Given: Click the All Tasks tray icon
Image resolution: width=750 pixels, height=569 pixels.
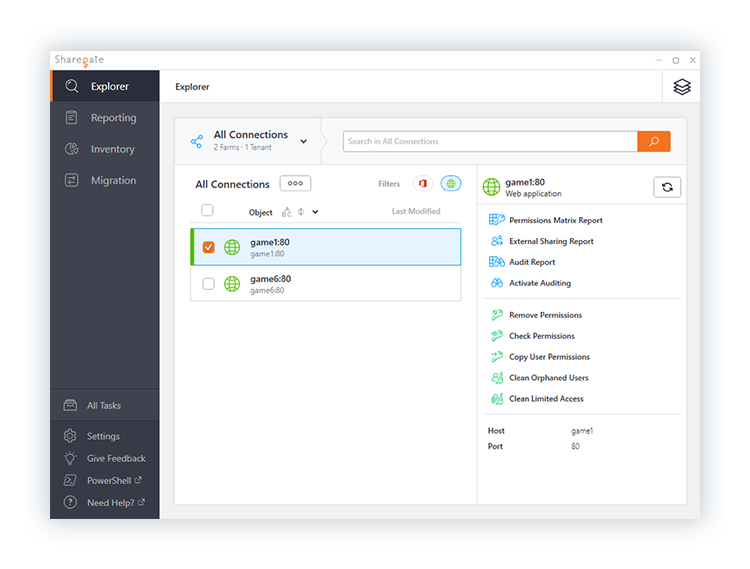Looking at the screenshot, I should coord(70,405).
